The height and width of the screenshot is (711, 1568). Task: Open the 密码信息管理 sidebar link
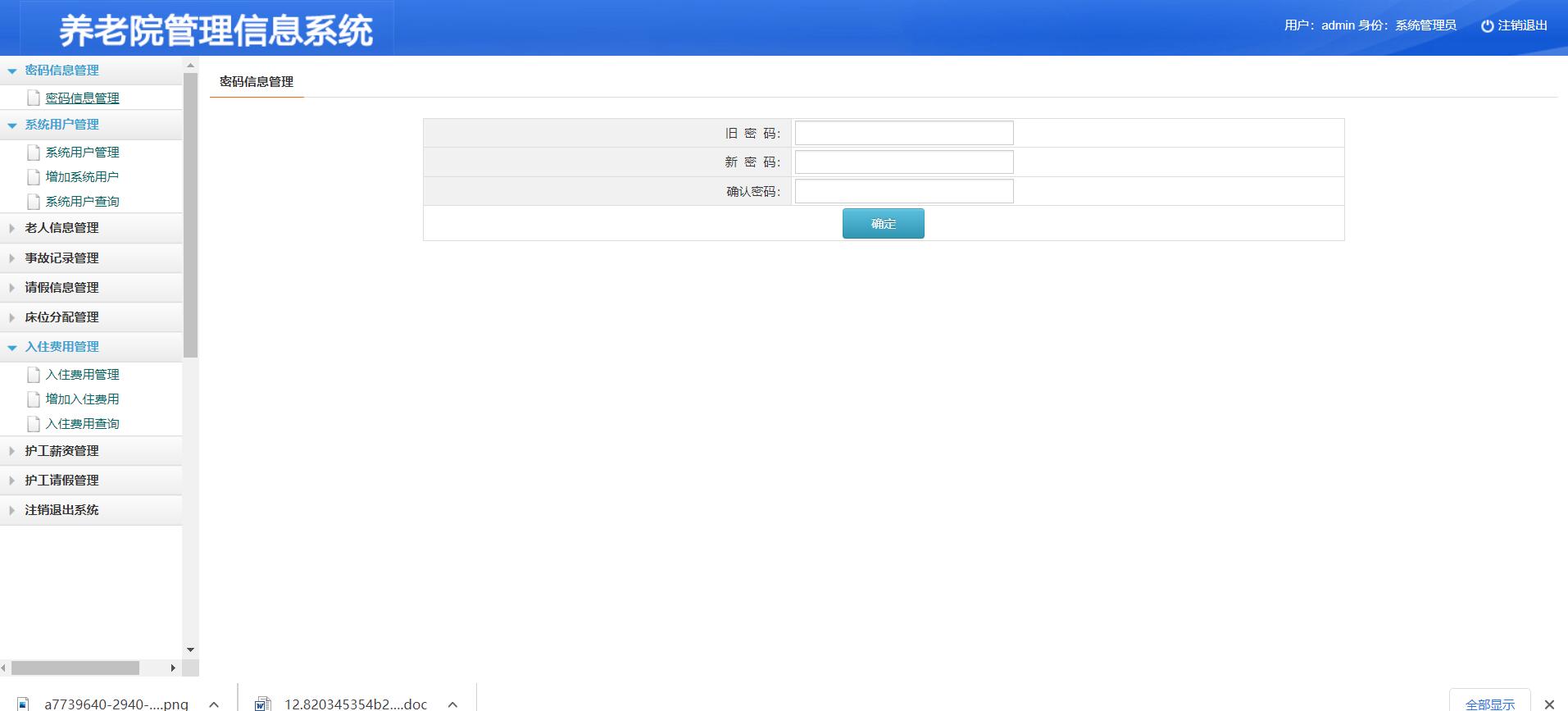pos(82,98)
